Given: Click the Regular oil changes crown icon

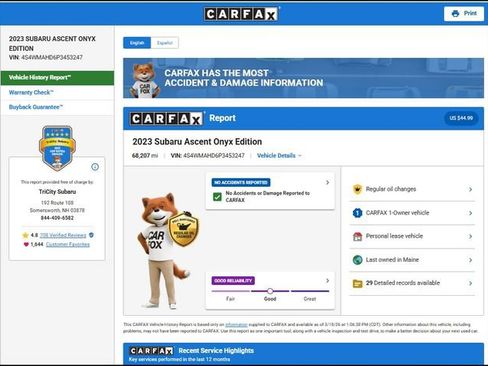Looking at the screenshot, I should 357,189.
